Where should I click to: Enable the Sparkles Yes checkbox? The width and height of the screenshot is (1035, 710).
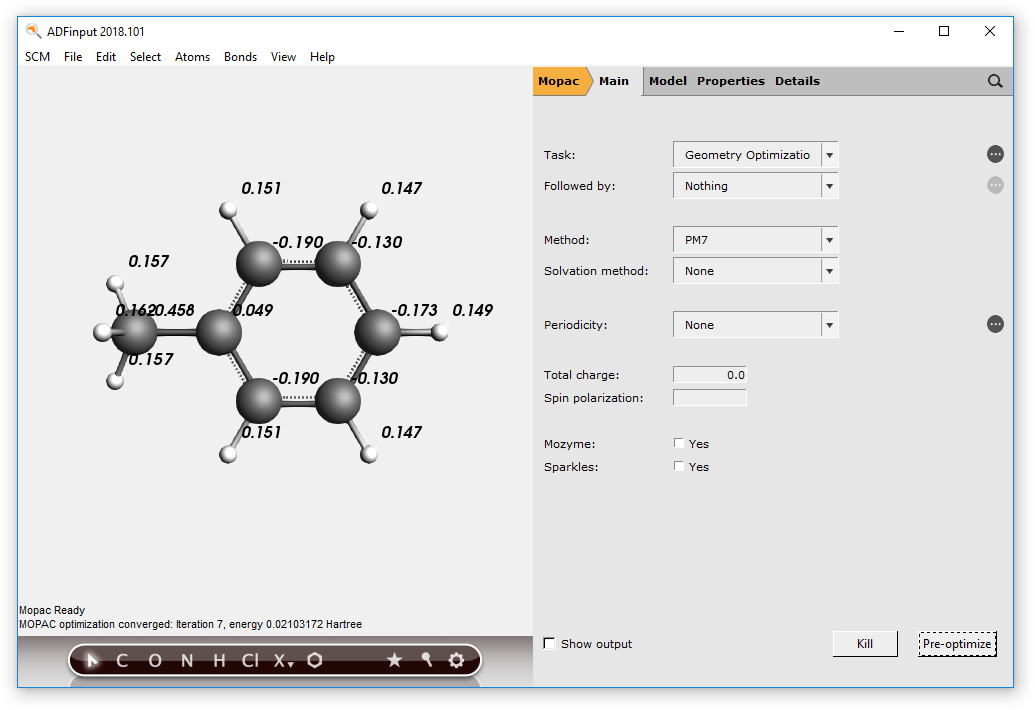[679, 467]
